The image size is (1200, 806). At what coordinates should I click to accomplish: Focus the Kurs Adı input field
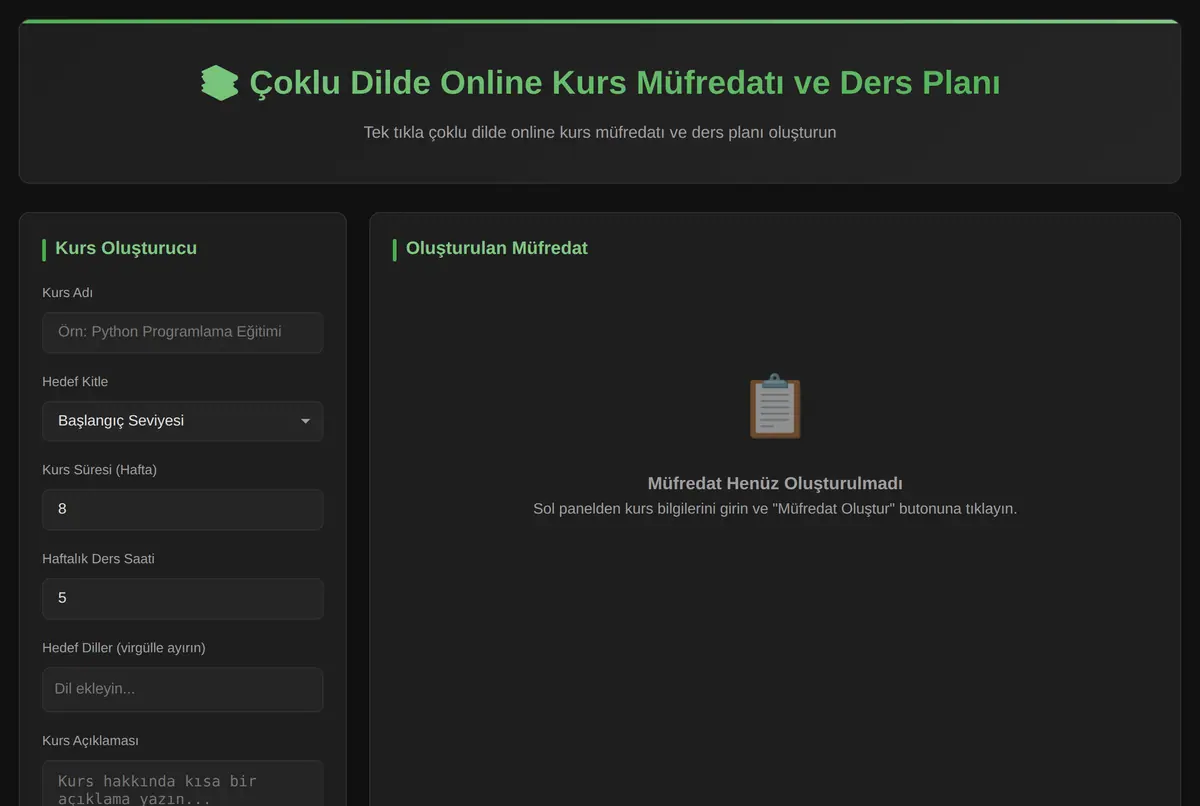pos(183,332)
